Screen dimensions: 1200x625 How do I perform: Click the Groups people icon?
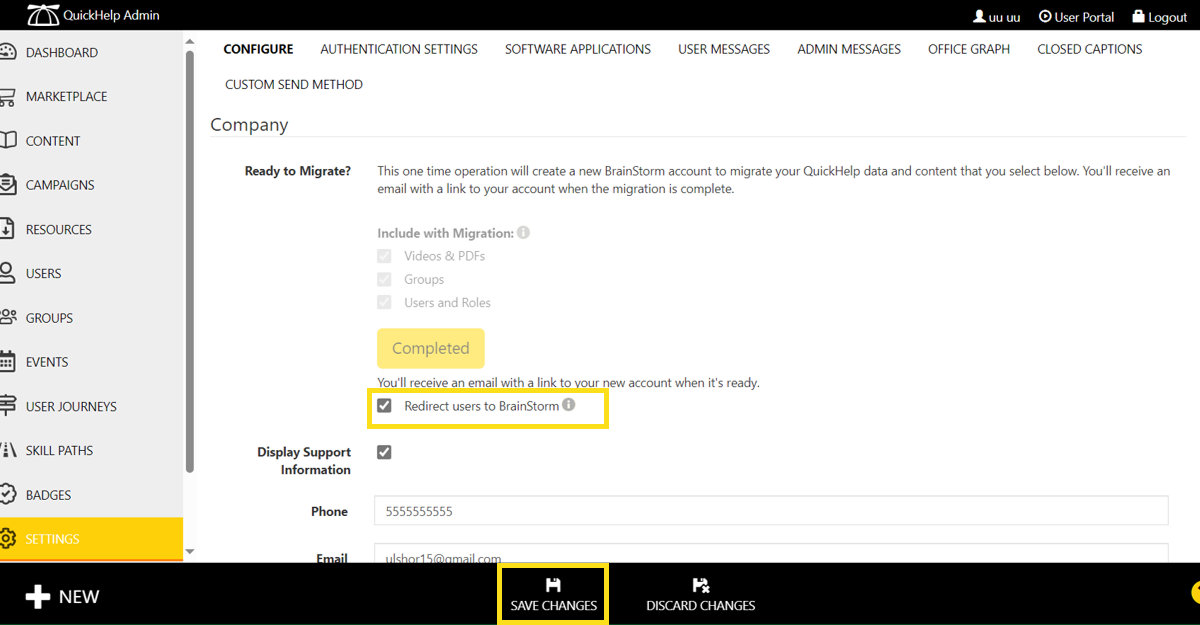7,318
